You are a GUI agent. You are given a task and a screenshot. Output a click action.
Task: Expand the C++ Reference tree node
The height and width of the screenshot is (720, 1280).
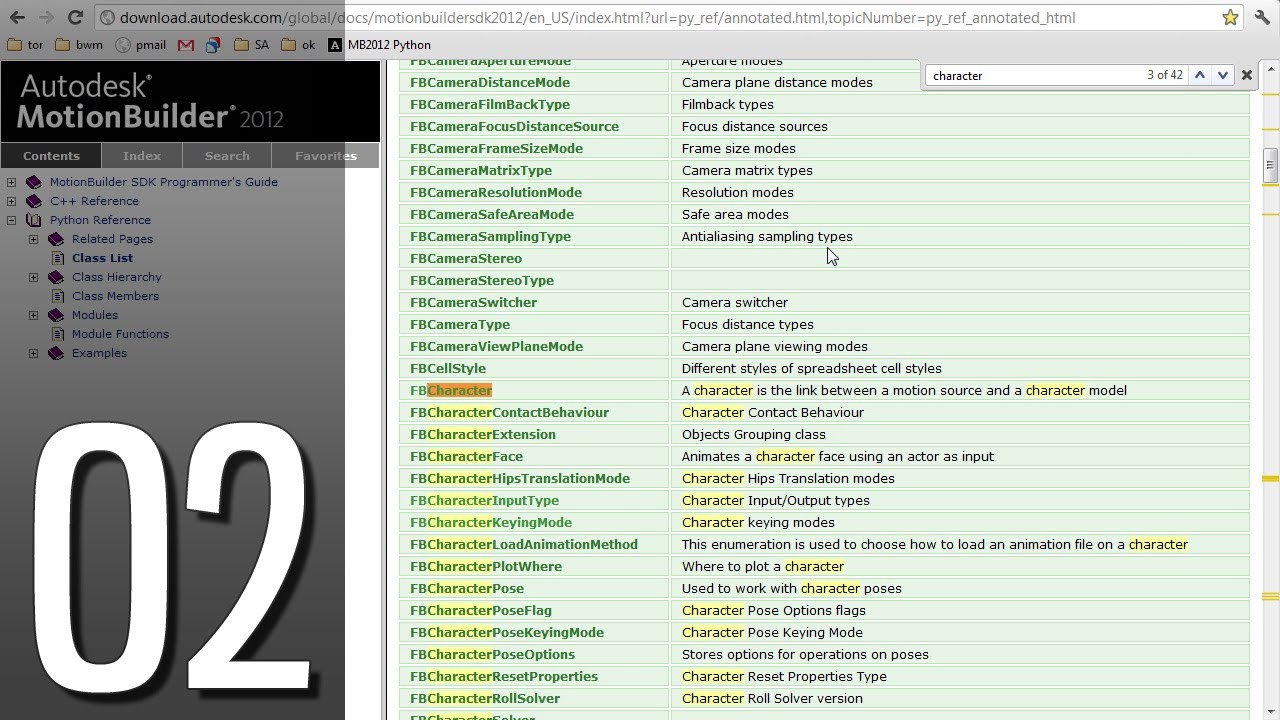[11, 201]
